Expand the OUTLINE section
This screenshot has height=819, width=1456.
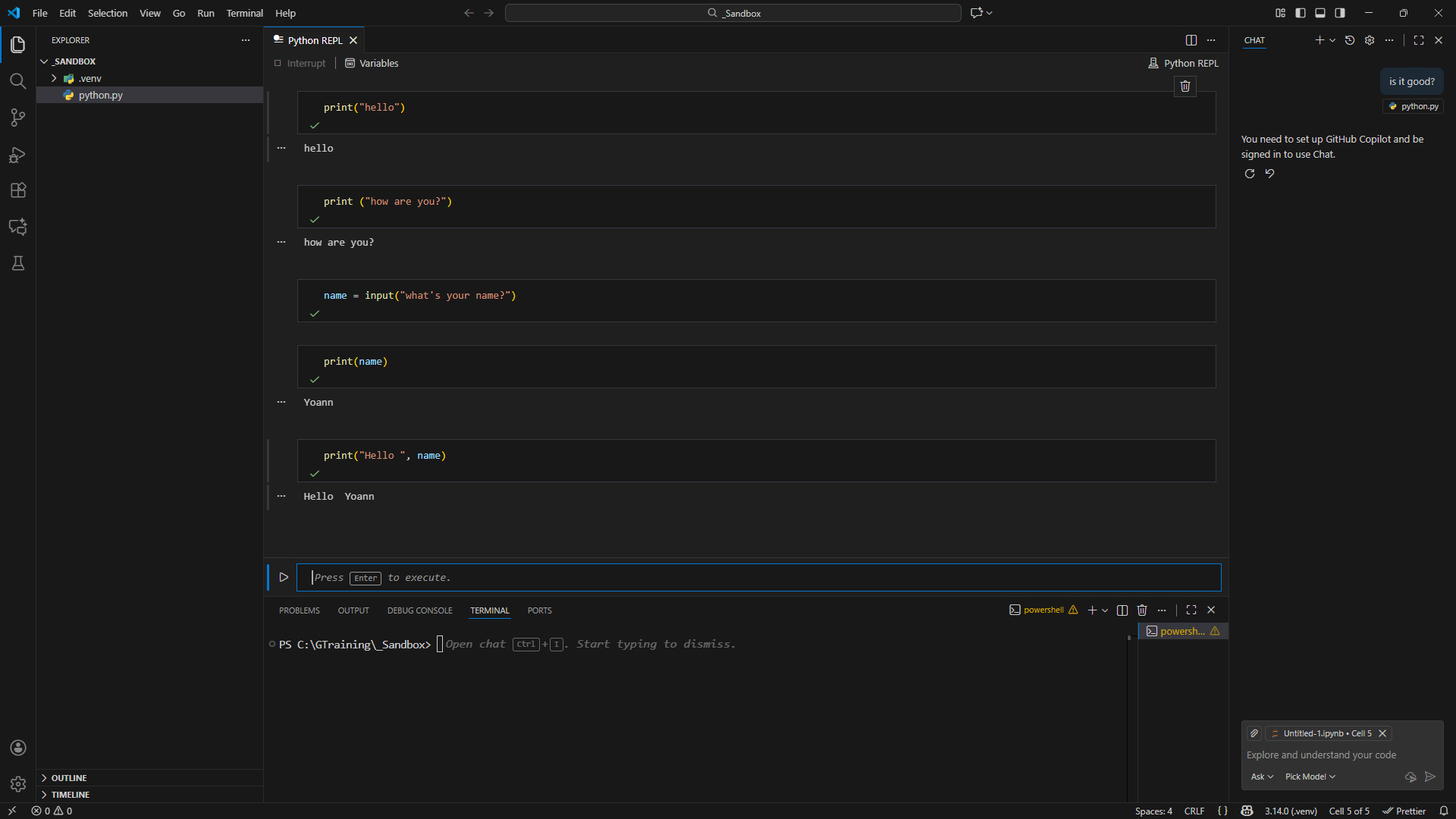coord(68,777)
